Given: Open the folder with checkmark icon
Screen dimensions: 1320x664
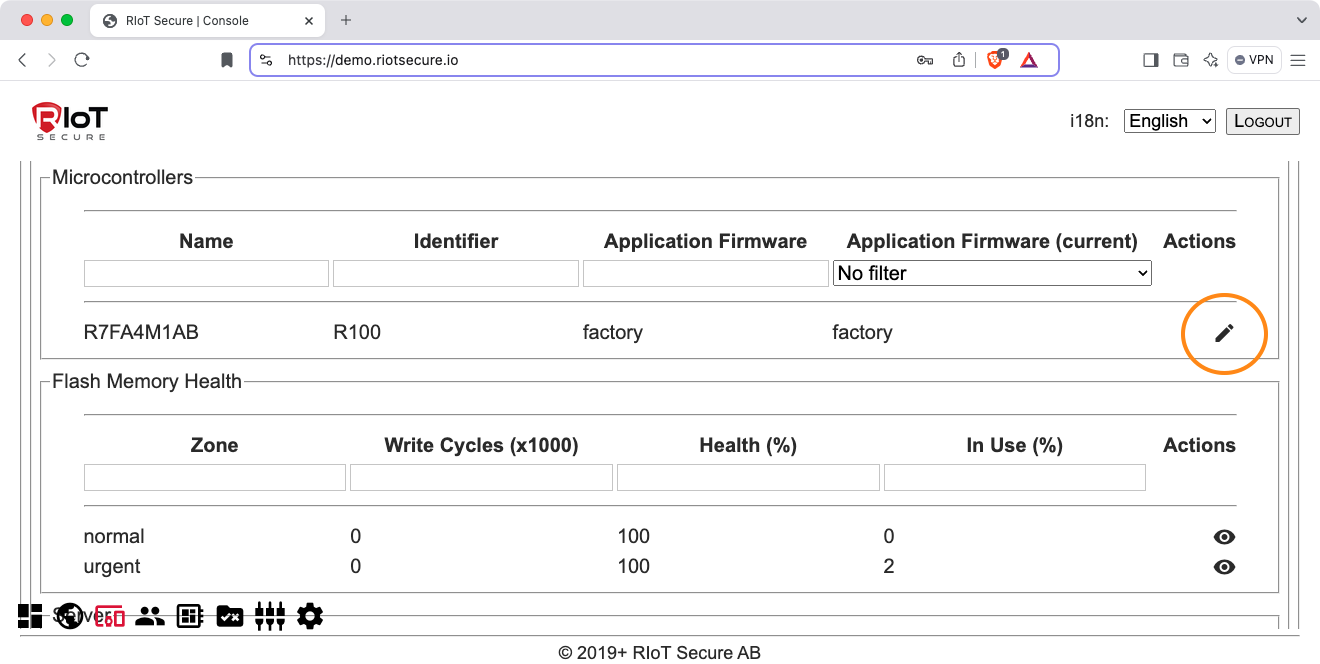Looking at the screenshot, I should click(x=230, y=617).
